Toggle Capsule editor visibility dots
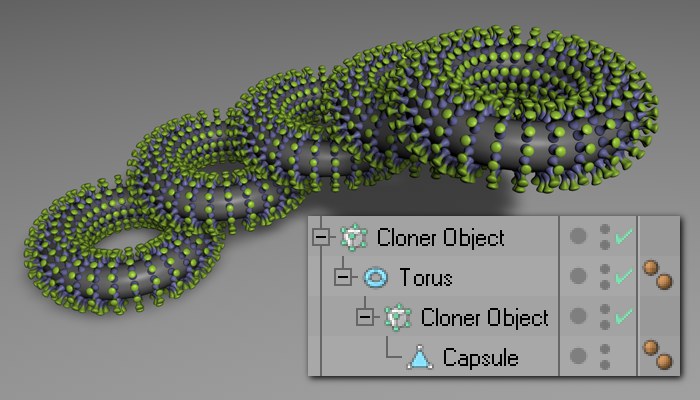The width and height of the screenshot is (700, 400). pos(605,357)
